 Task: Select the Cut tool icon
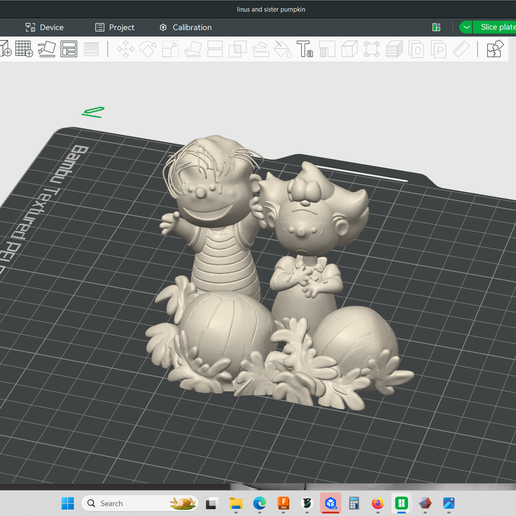[x=215, y=49]
